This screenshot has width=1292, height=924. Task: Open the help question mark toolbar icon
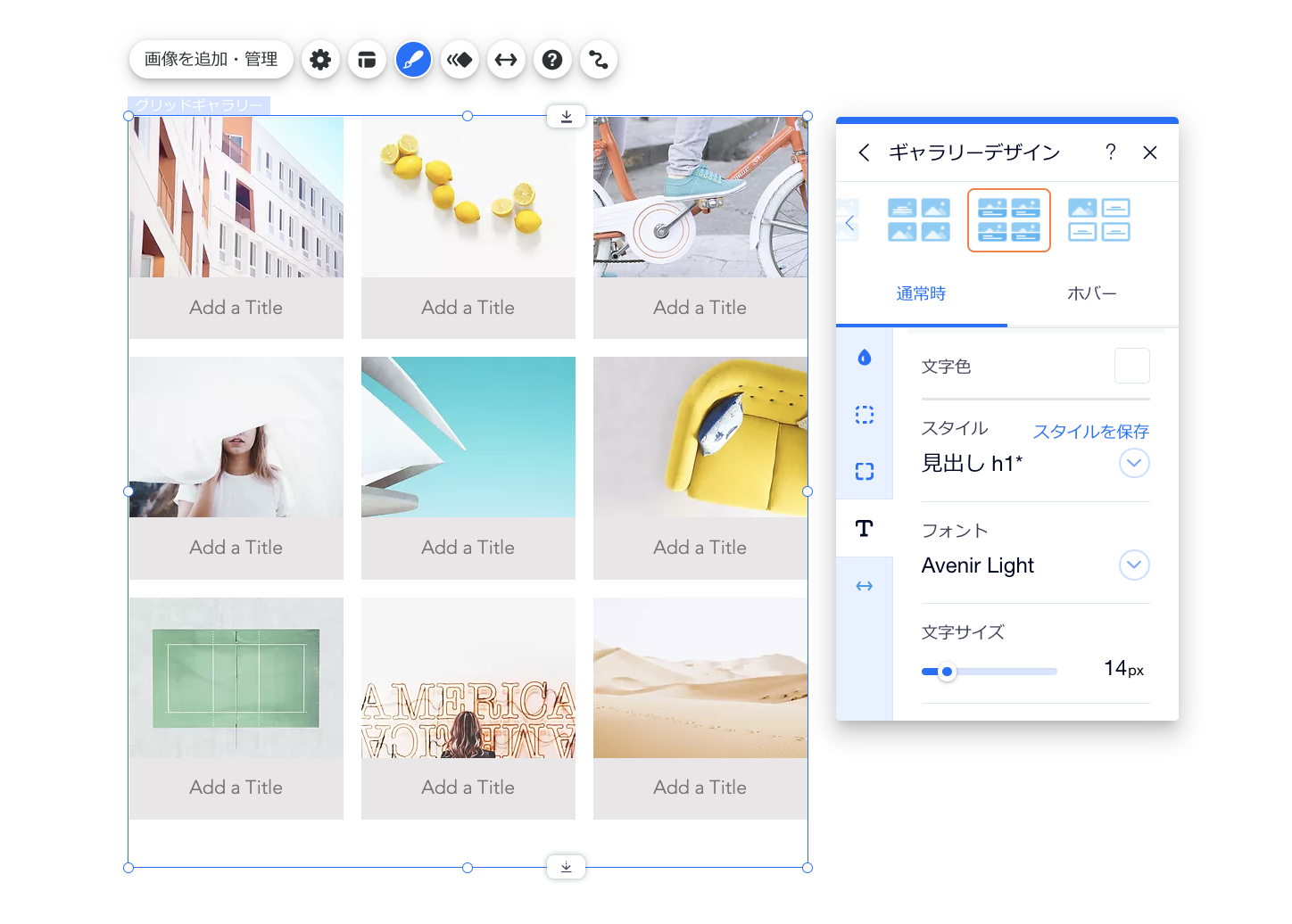pos(552,60)
